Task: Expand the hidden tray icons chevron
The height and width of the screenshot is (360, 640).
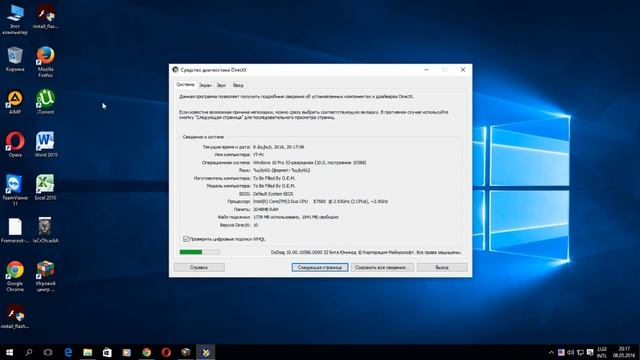Action: tap(551, 352)
